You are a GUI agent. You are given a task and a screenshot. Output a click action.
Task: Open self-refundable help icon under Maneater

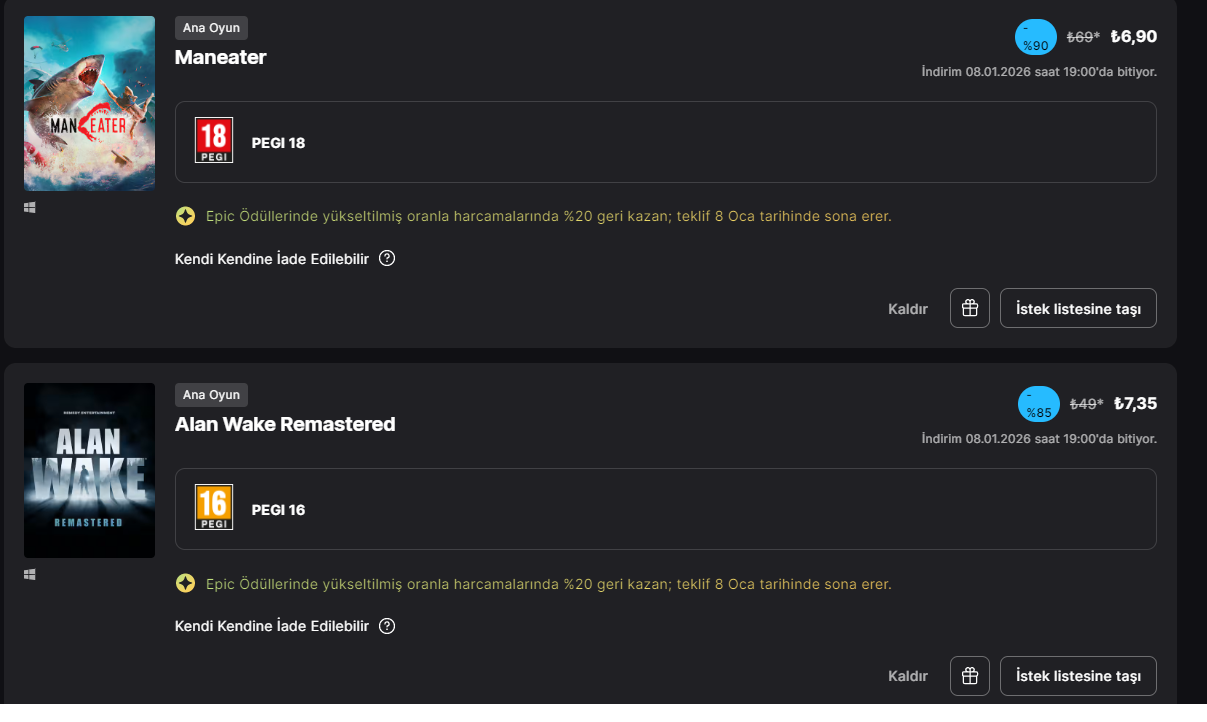[387, 259]
